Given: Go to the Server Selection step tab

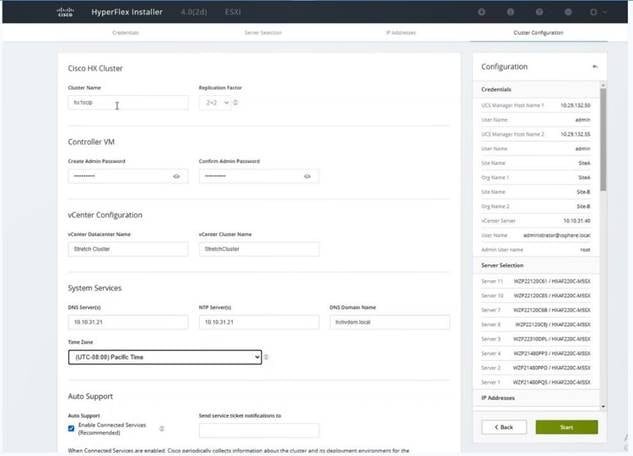Looking at the screenshot, I should coord(263,33).
